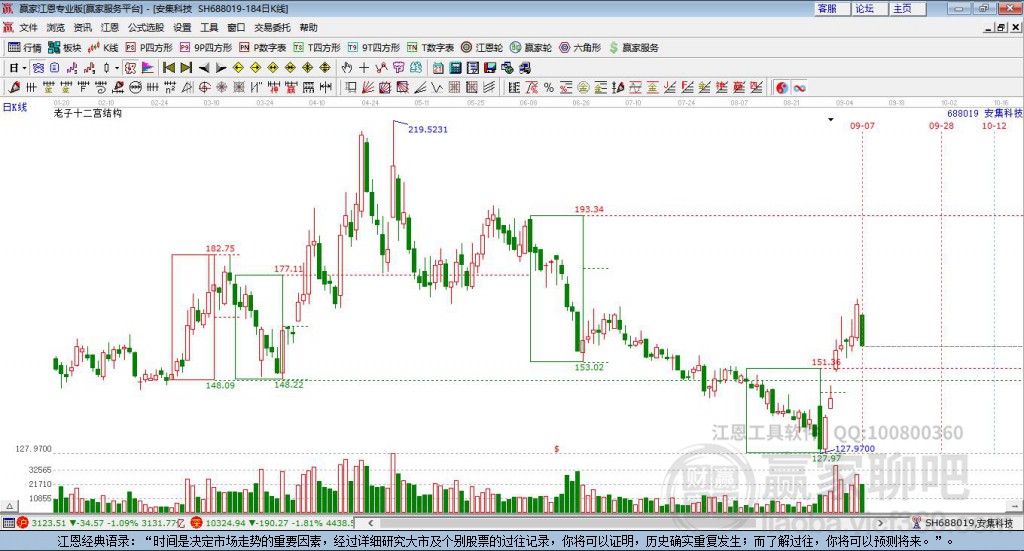1024x551 pixels.
Task: Toggle the pink flag chart icon
Action: click(148, 68)
